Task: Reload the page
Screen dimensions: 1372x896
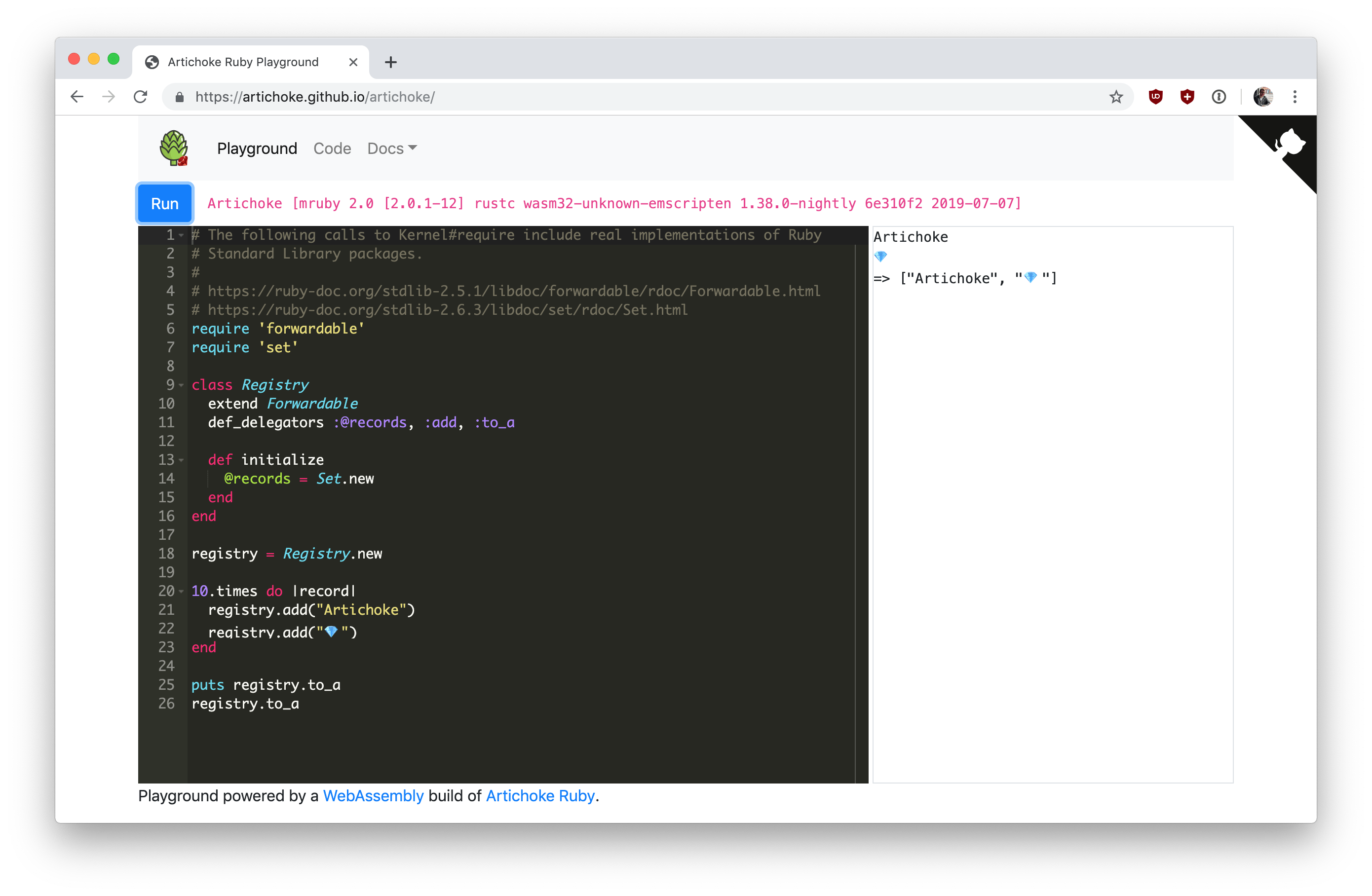Action: (x=141, y=97)
